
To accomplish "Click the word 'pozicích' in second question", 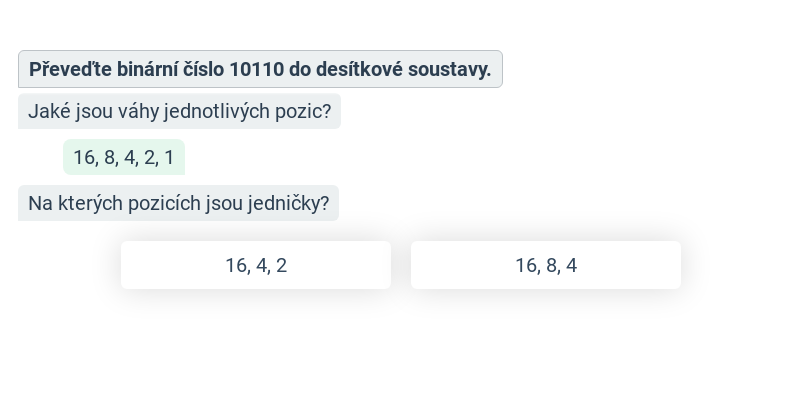I will tap(164, 203).
